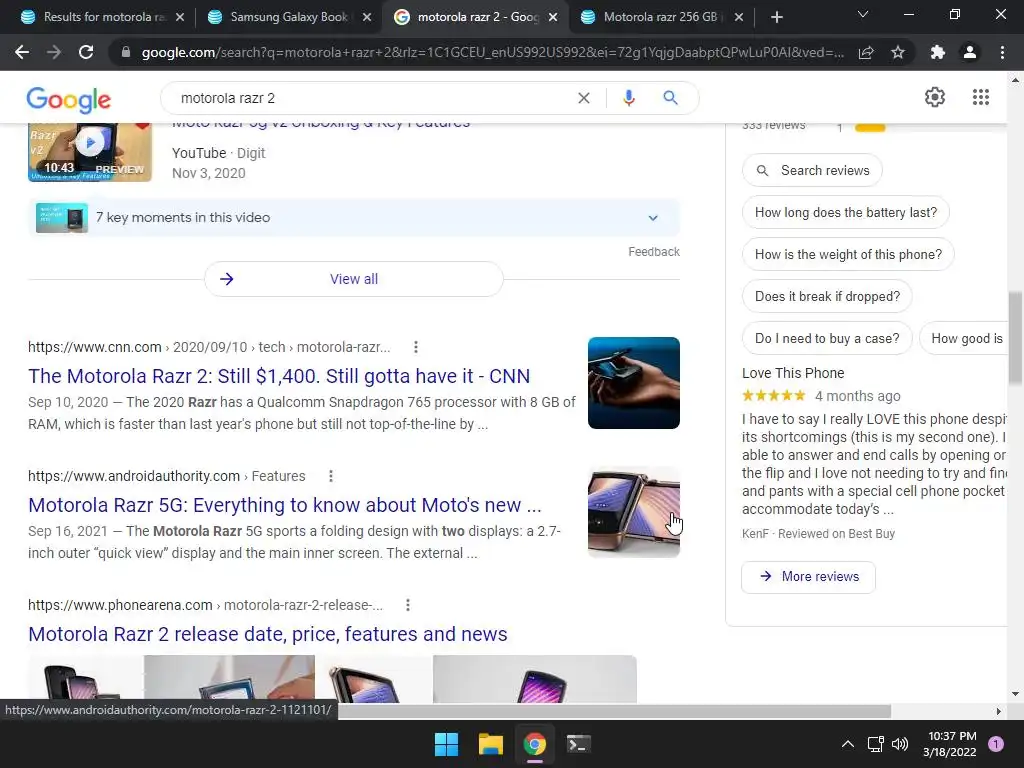
Task: Open Google apps grid
Action: pyautogui.click(x=981, y=97)
